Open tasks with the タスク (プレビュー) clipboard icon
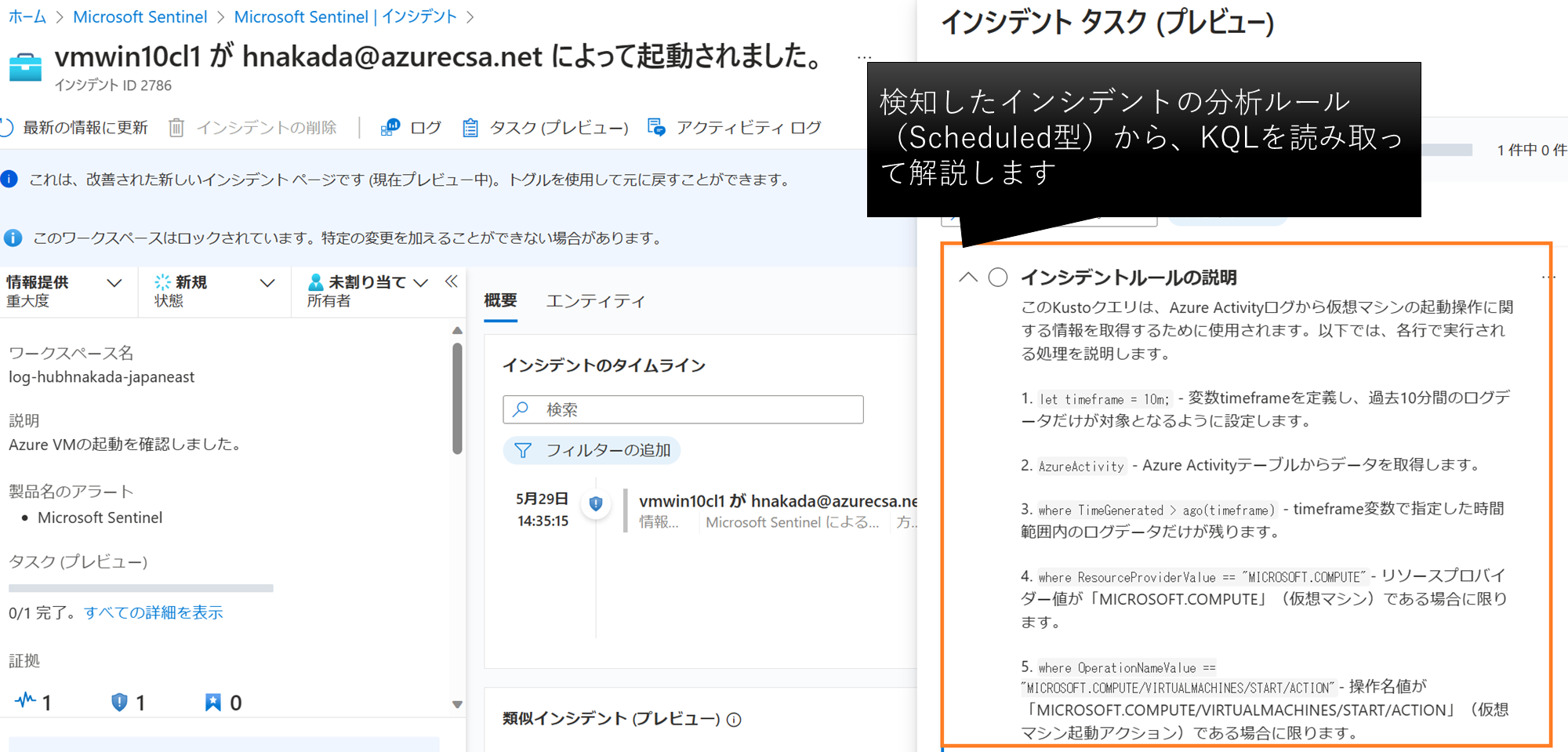The height and width of the screenshot is (752, 1568). (470, 127)
